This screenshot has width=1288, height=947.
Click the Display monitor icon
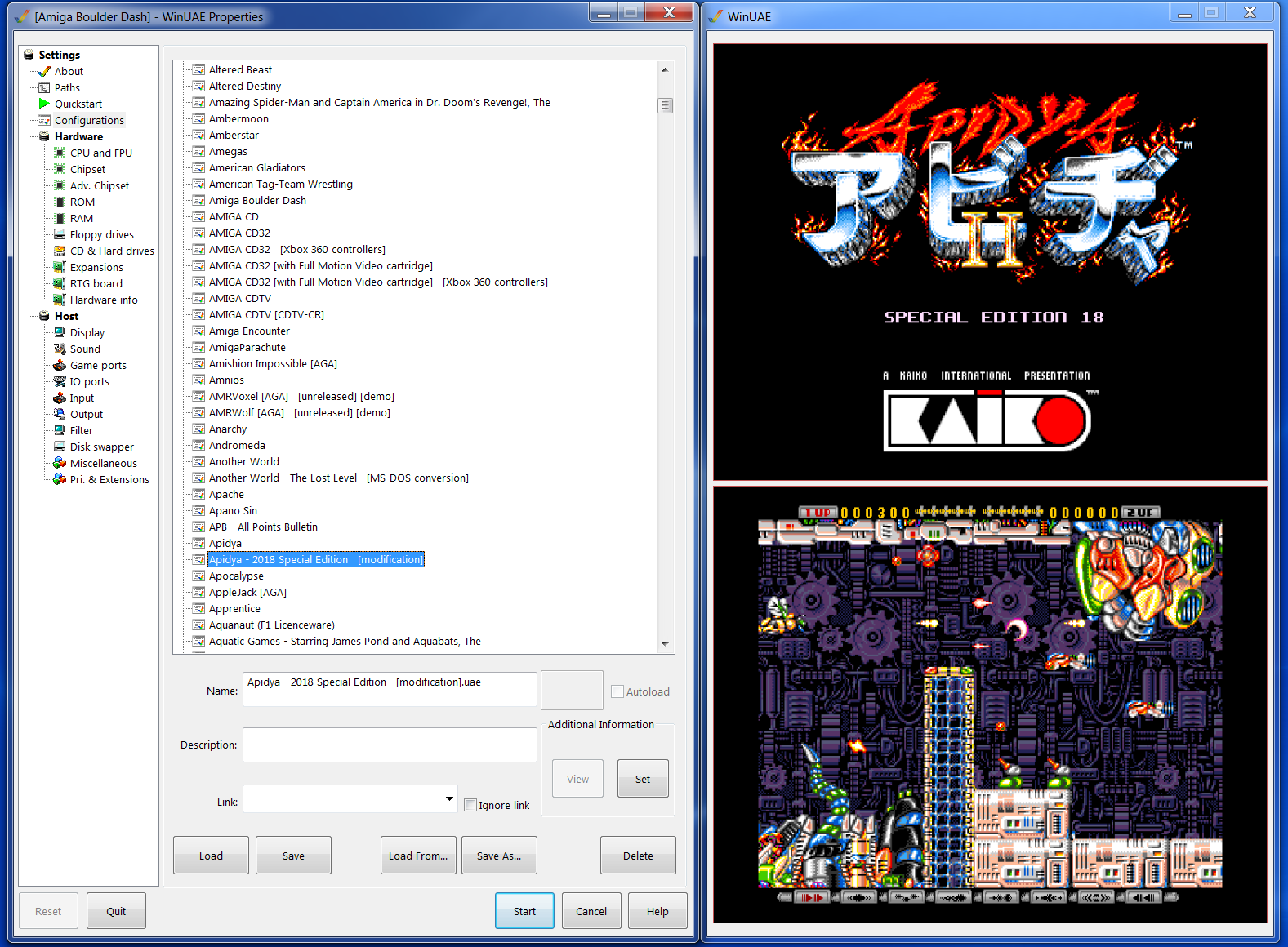click(x=60, y=332)
